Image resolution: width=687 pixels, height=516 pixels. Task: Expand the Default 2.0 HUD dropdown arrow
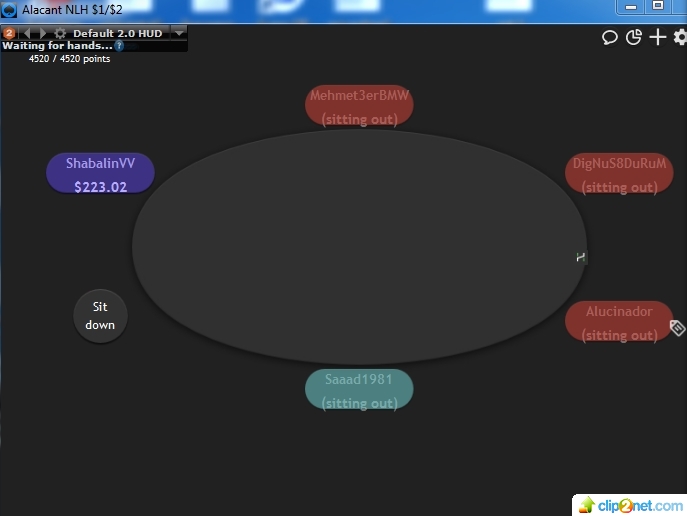(179, 33)
